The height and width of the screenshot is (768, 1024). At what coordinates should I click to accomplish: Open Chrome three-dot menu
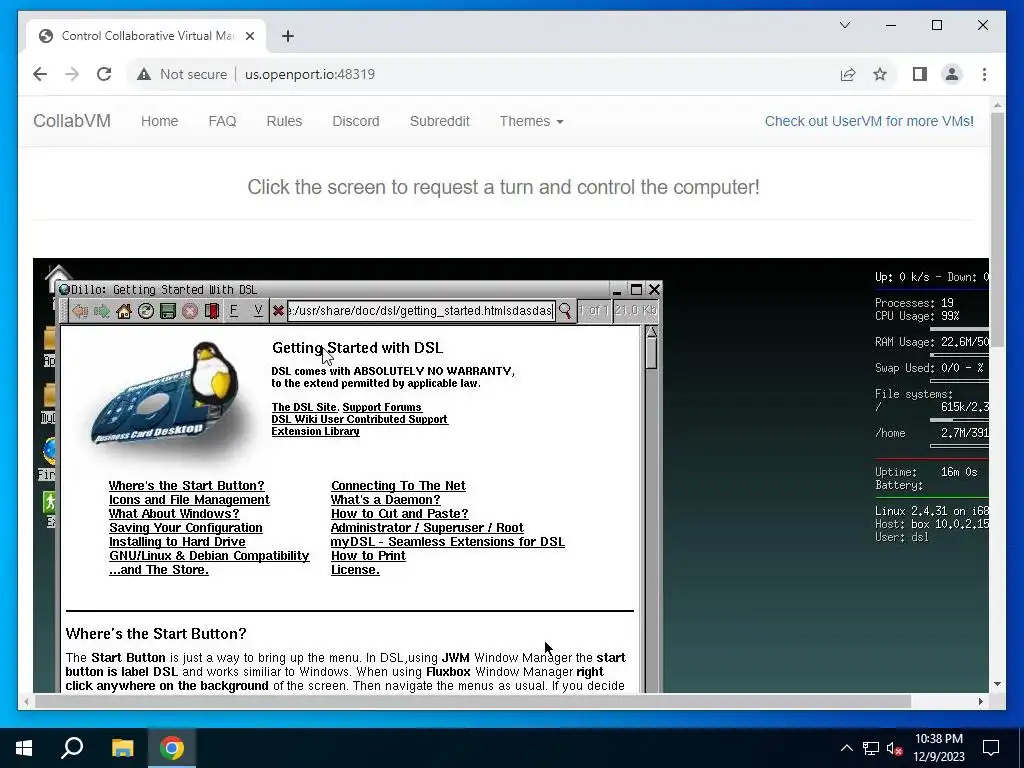click(x=984, y=74)
